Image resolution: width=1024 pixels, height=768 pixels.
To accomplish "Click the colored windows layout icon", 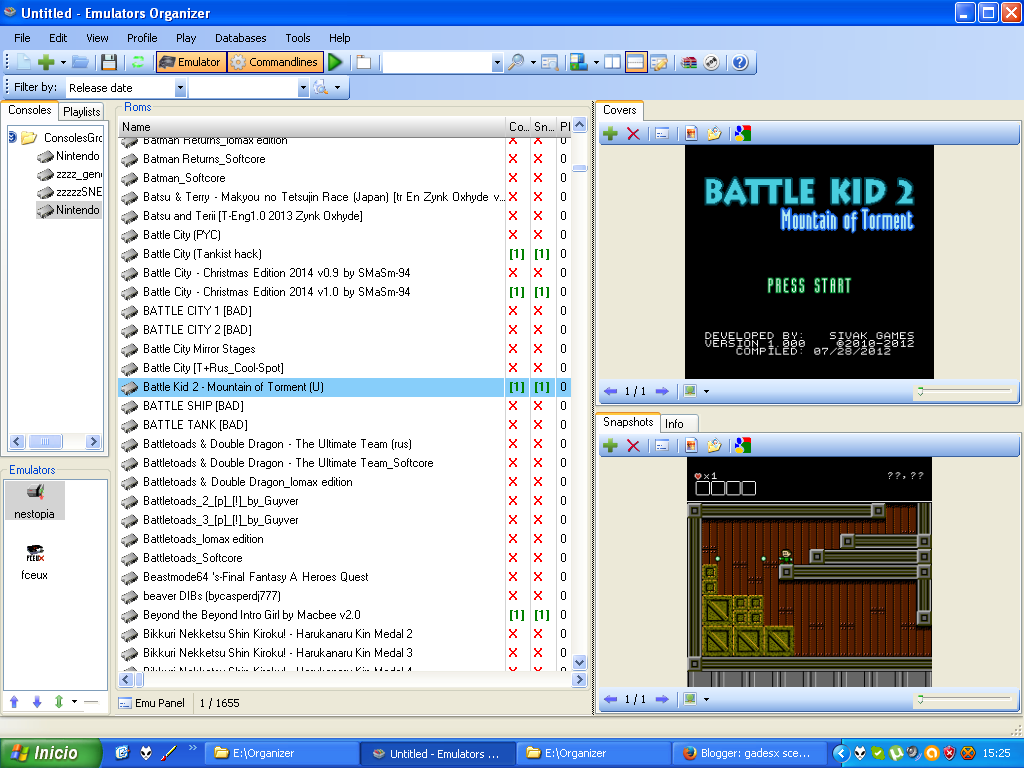I will 579,63.
